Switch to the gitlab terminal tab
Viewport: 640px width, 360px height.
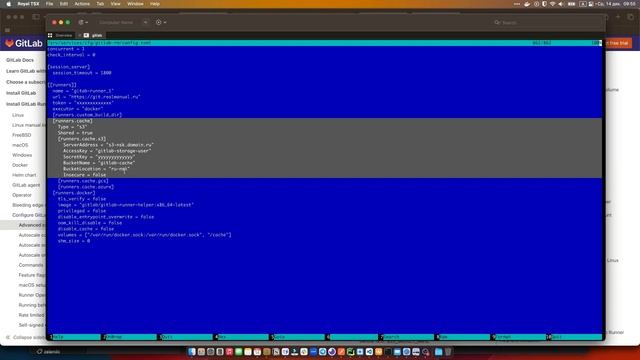[97, 36]
